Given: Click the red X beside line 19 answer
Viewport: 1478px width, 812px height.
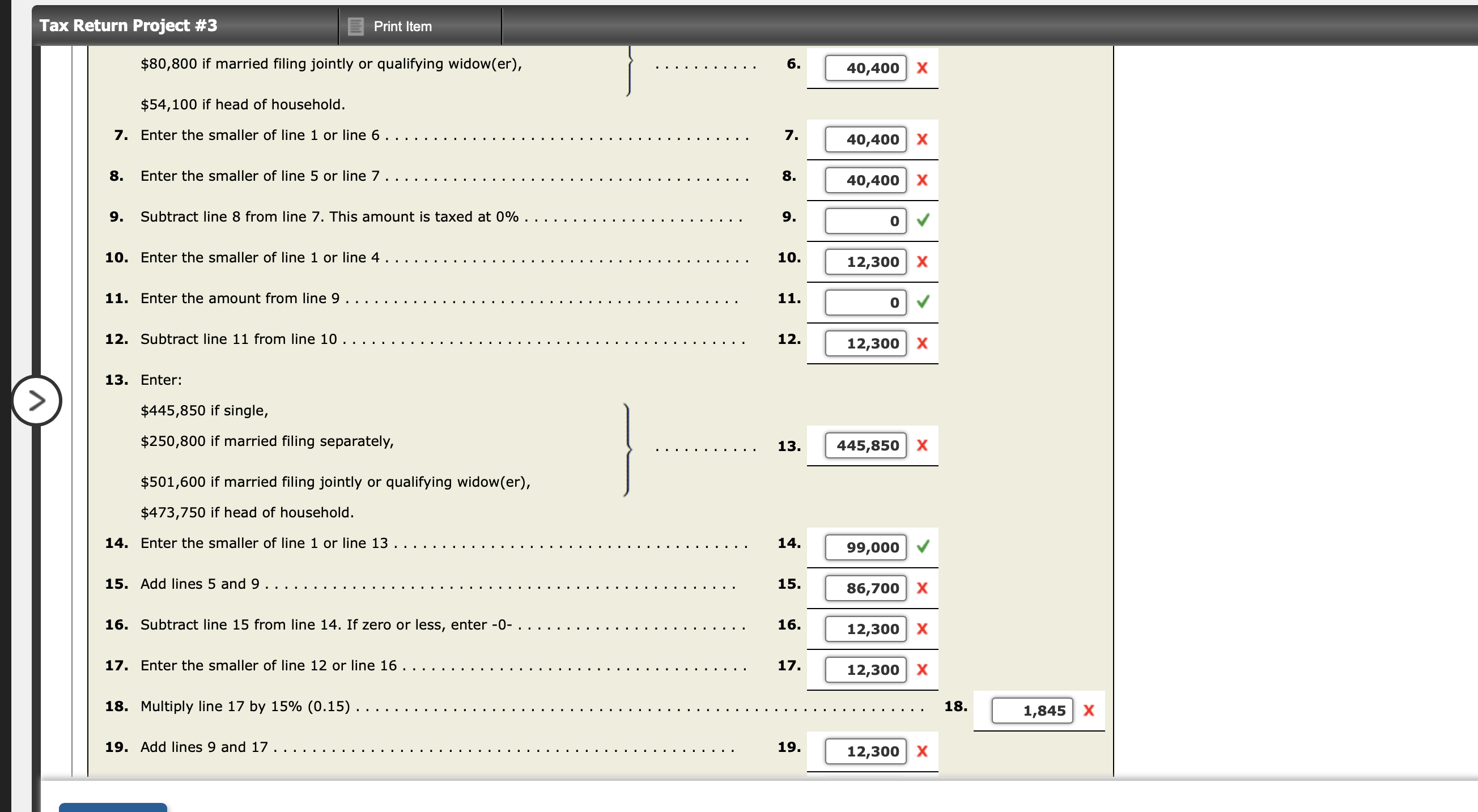Looking at the screenshot, I should pyautogui.click(x=923, y=751).
